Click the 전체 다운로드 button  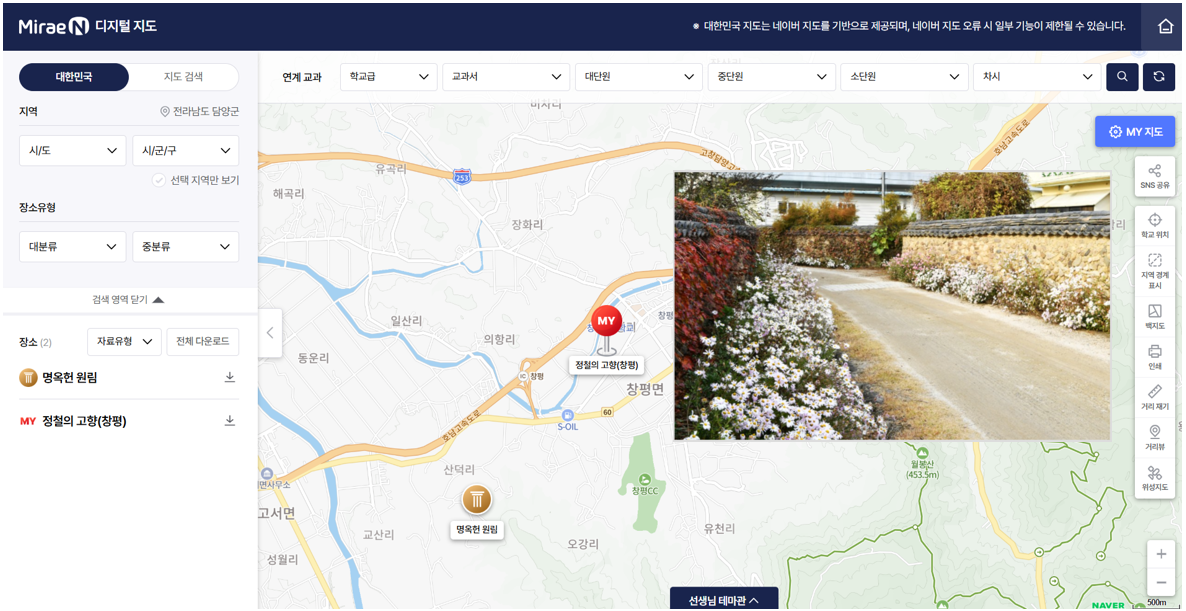pyautogui.click(x=201, y=341)
